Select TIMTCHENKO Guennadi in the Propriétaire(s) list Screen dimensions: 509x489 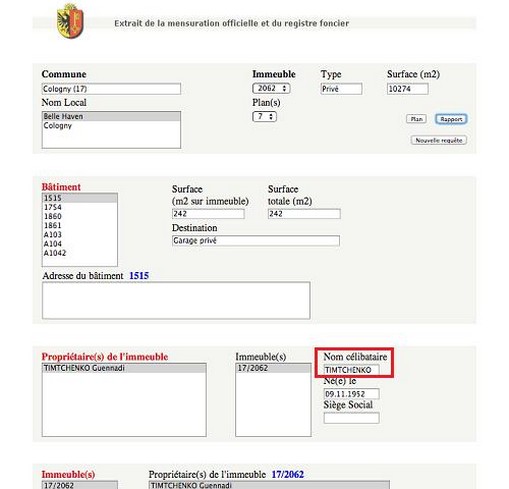click(x=124, y=368)
